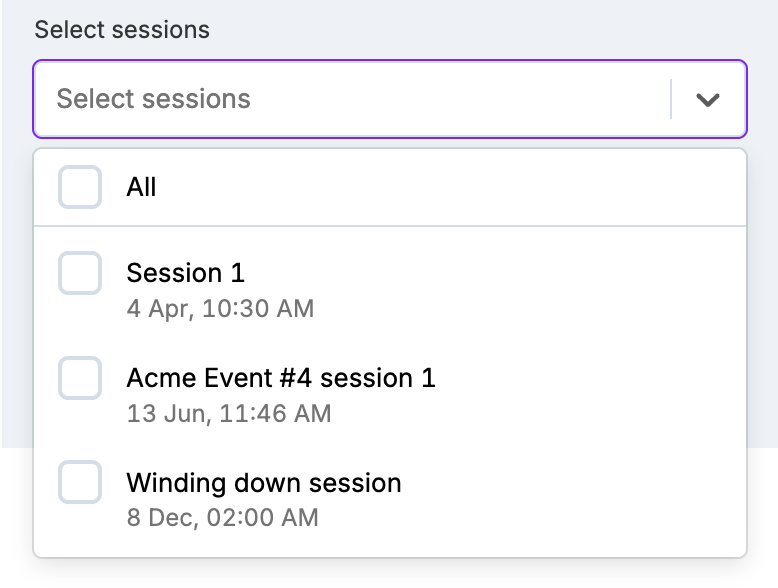Enable the Acme Event #4 session 1 checkbox

click(80, 378)
